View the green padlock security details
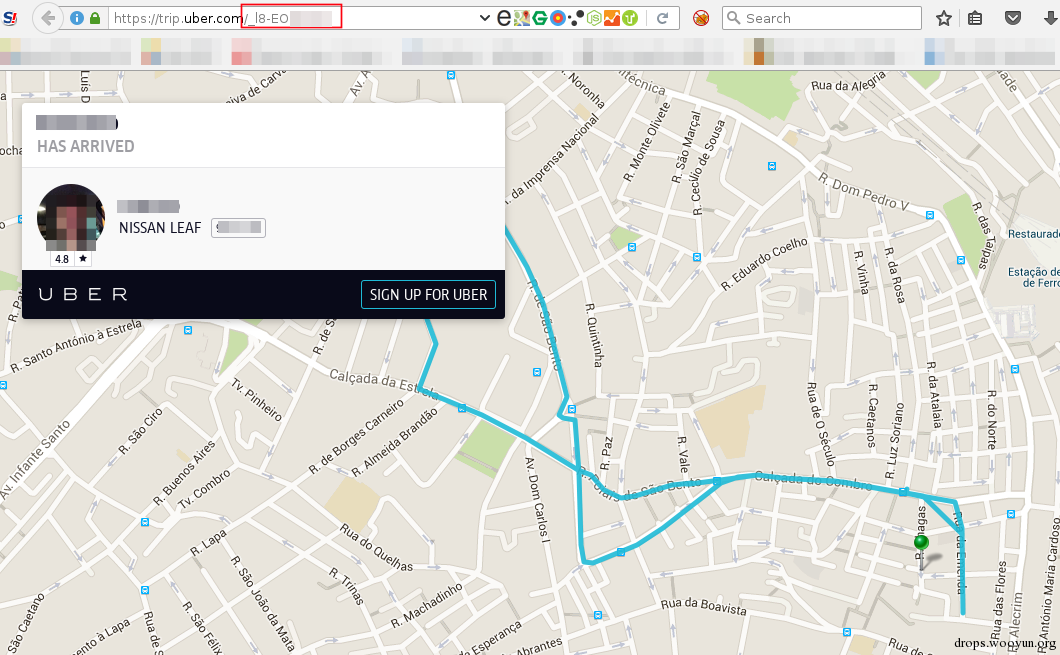This screenshot has width=1060, height=655. point(95,18)
